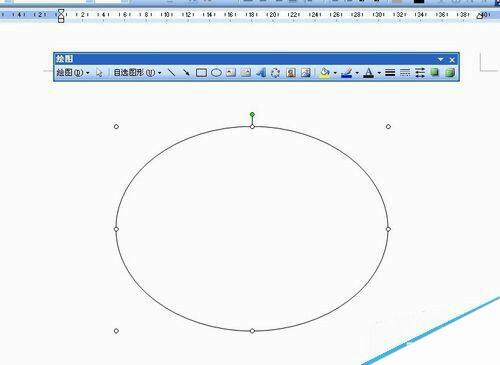Click the ellipse's bottom-middle sizing handle
Screen dimensions: 500x365
point(252,331)
